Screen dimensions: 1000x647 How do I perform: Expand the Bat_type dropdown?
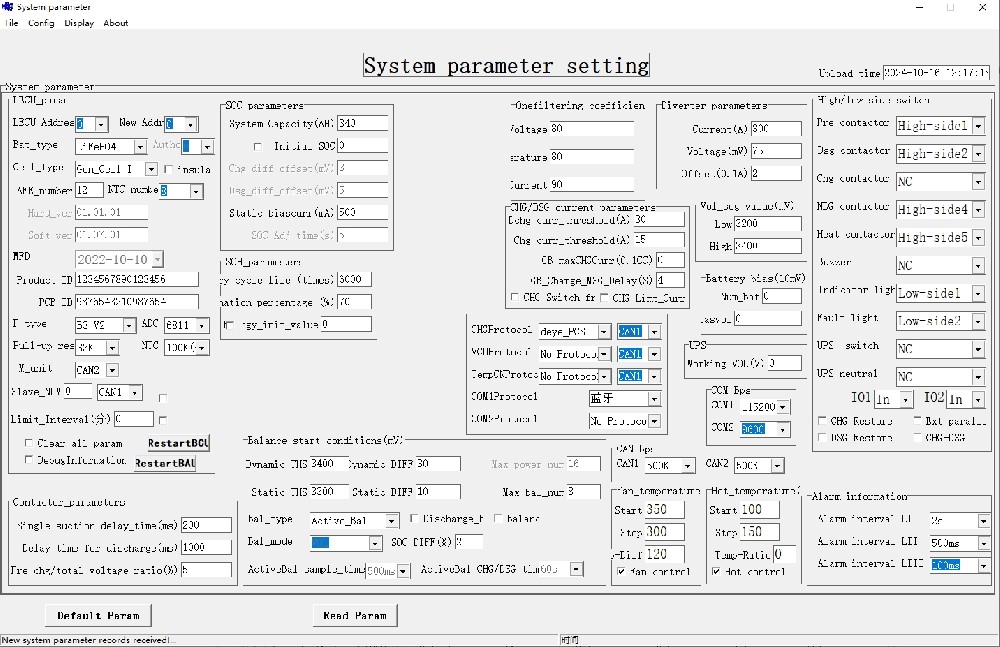[x=140, y=147]
